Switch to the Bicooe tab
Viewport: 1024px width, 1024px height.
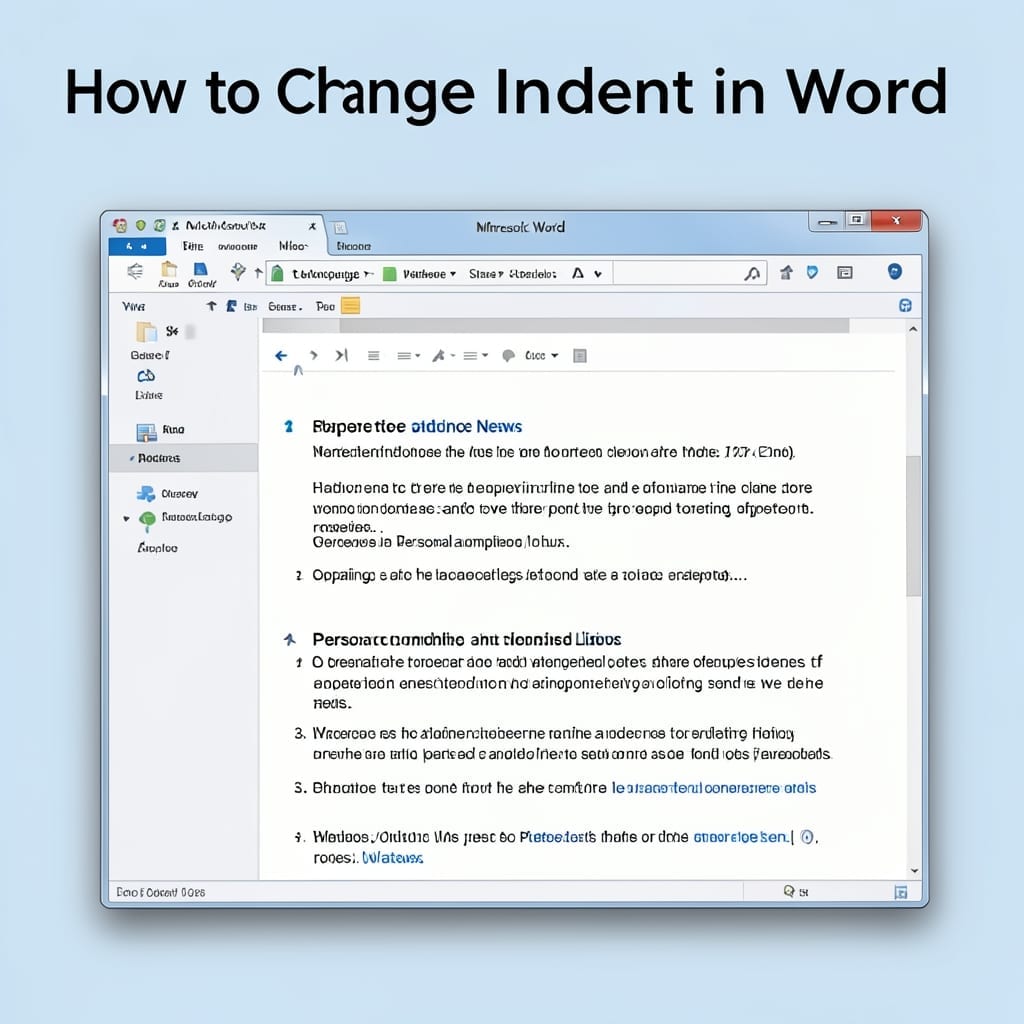pos(353,246)
